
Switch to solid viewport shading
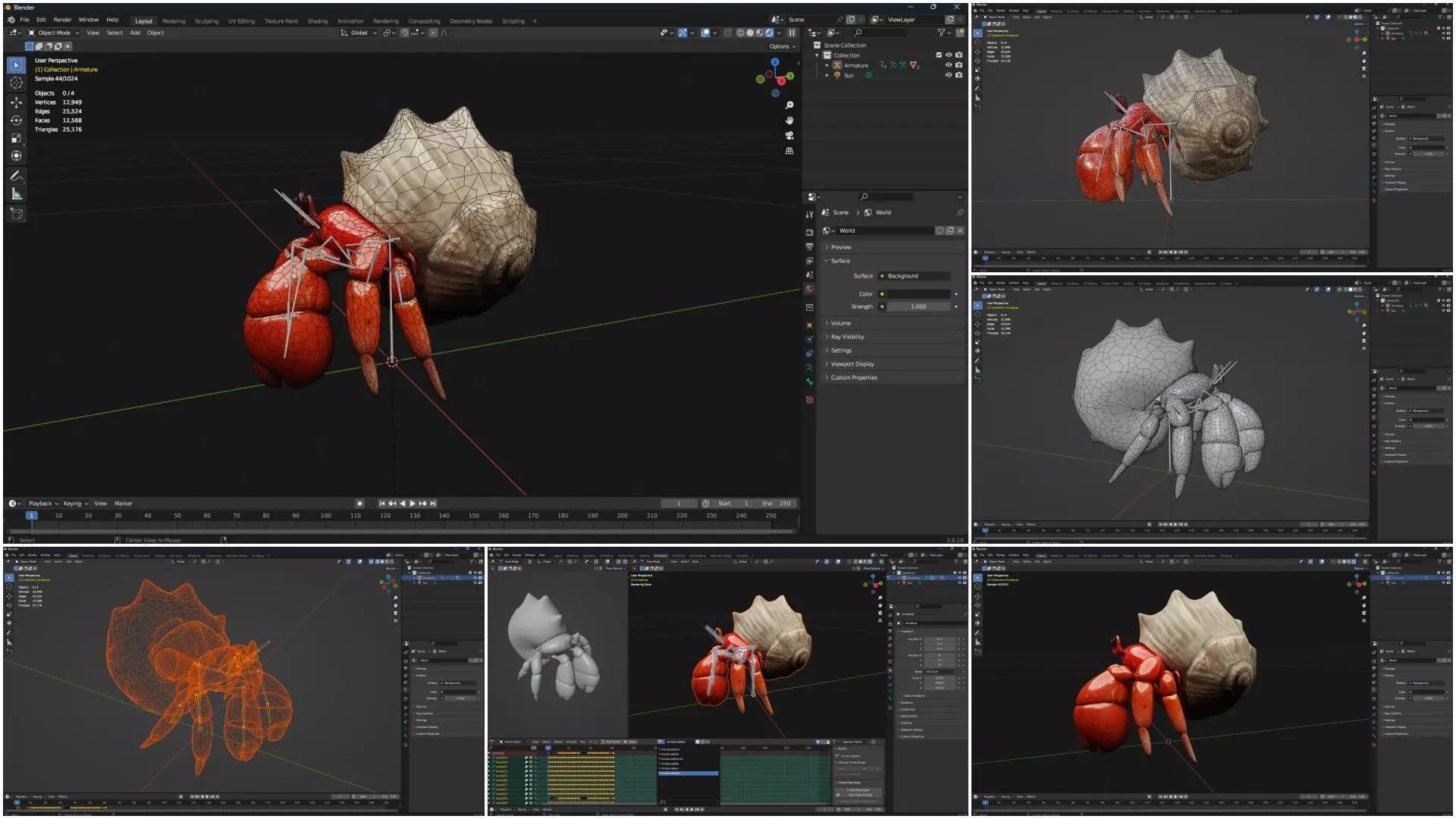pos(750,33)
